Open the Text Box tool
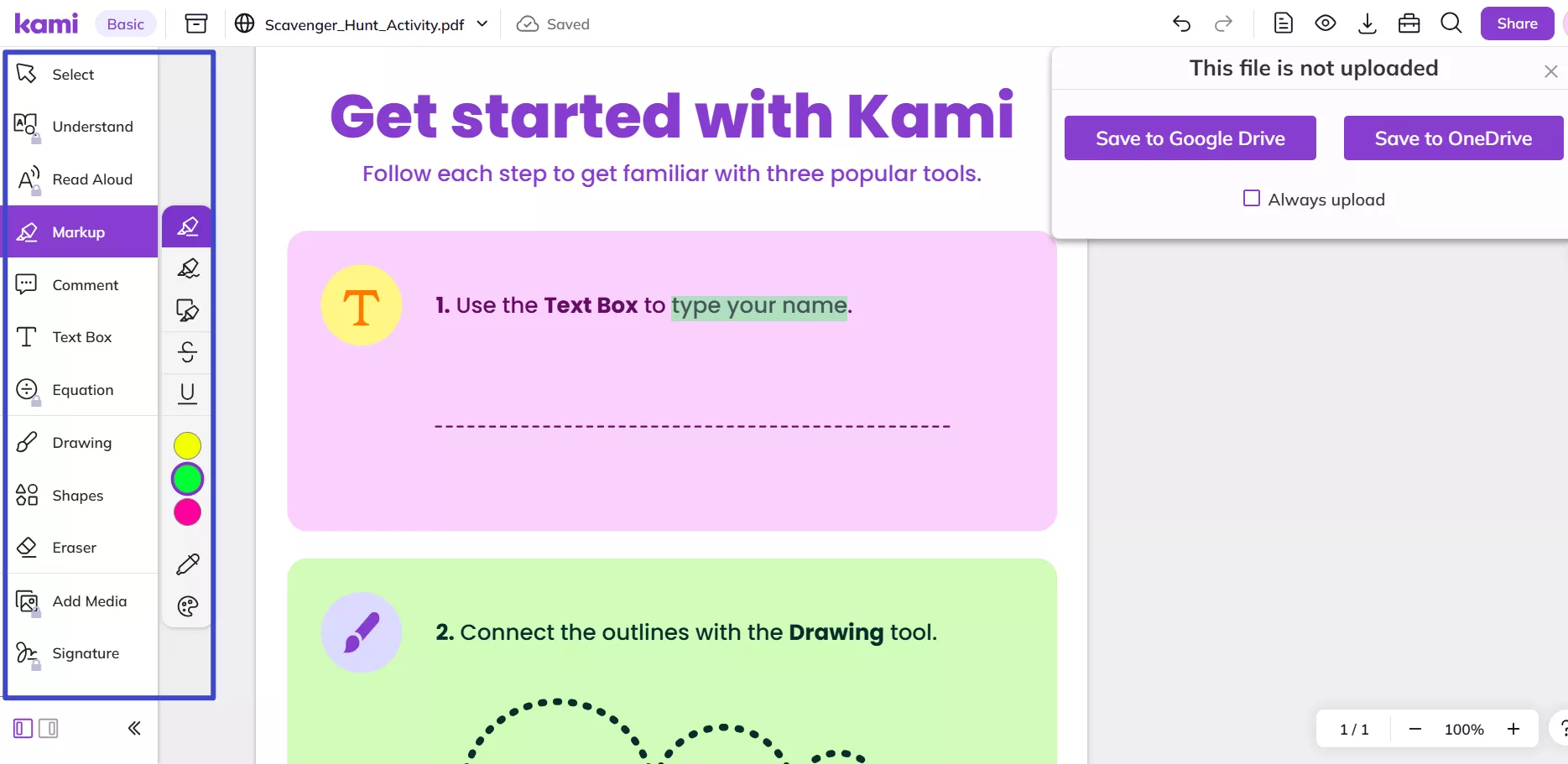The height and width of the screenshot is (764, 1568). (x=81, y=336)
